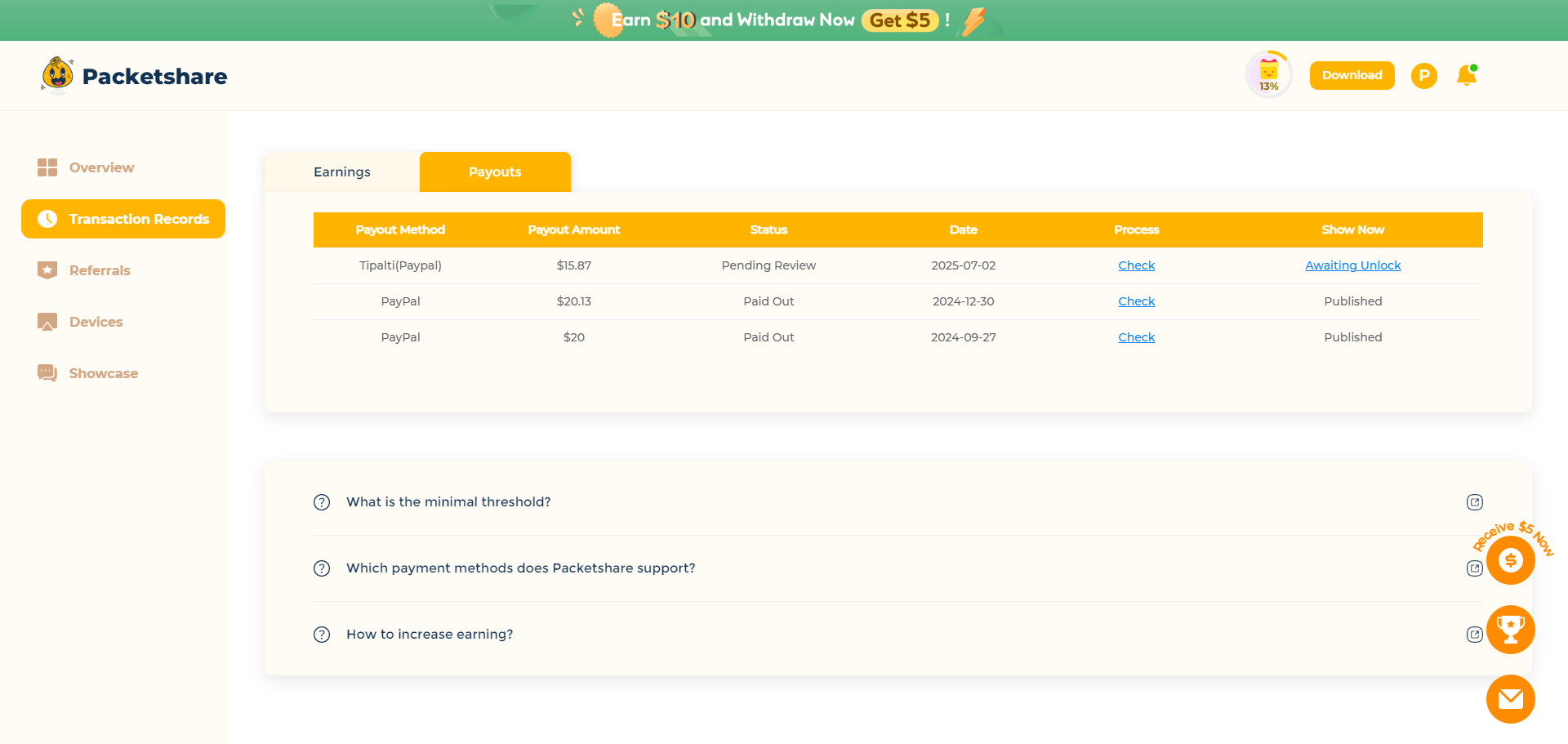The image size is (1568, 744).
Task: Click the Receive $5 Now dollar icon
Action: 1510,560
